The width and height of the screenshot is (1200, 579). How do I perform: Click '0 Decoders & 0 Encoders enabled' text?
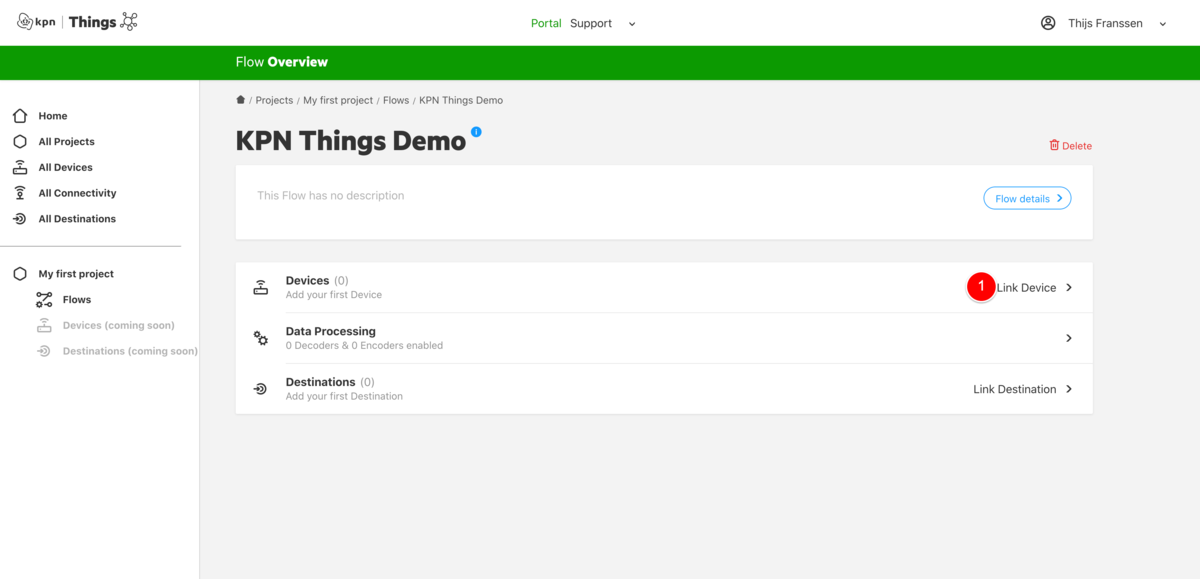[364, 346]
